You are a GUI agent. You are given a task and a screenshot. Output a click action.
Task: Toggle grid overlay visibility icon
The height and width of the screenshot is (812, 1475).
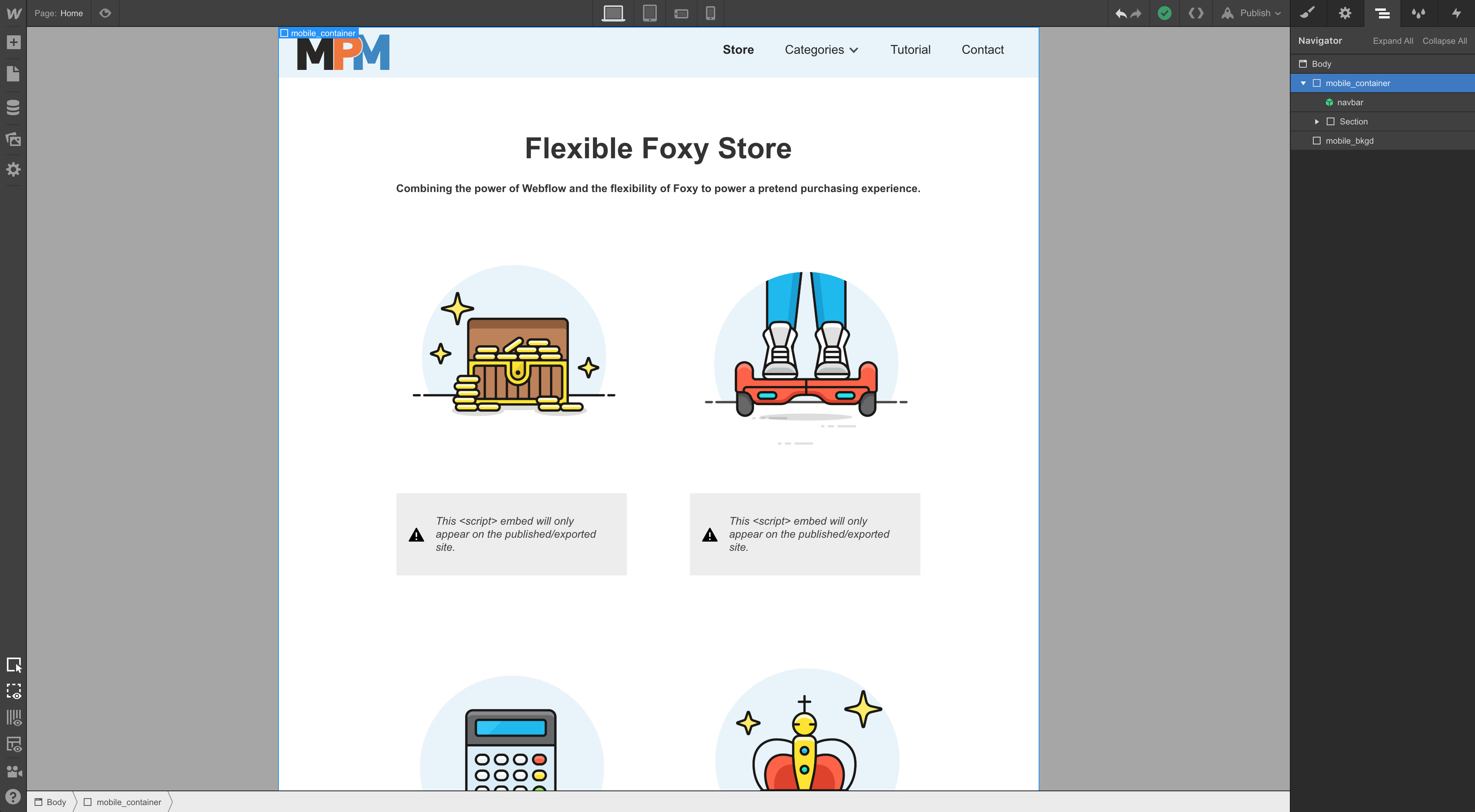coord(14,718)
